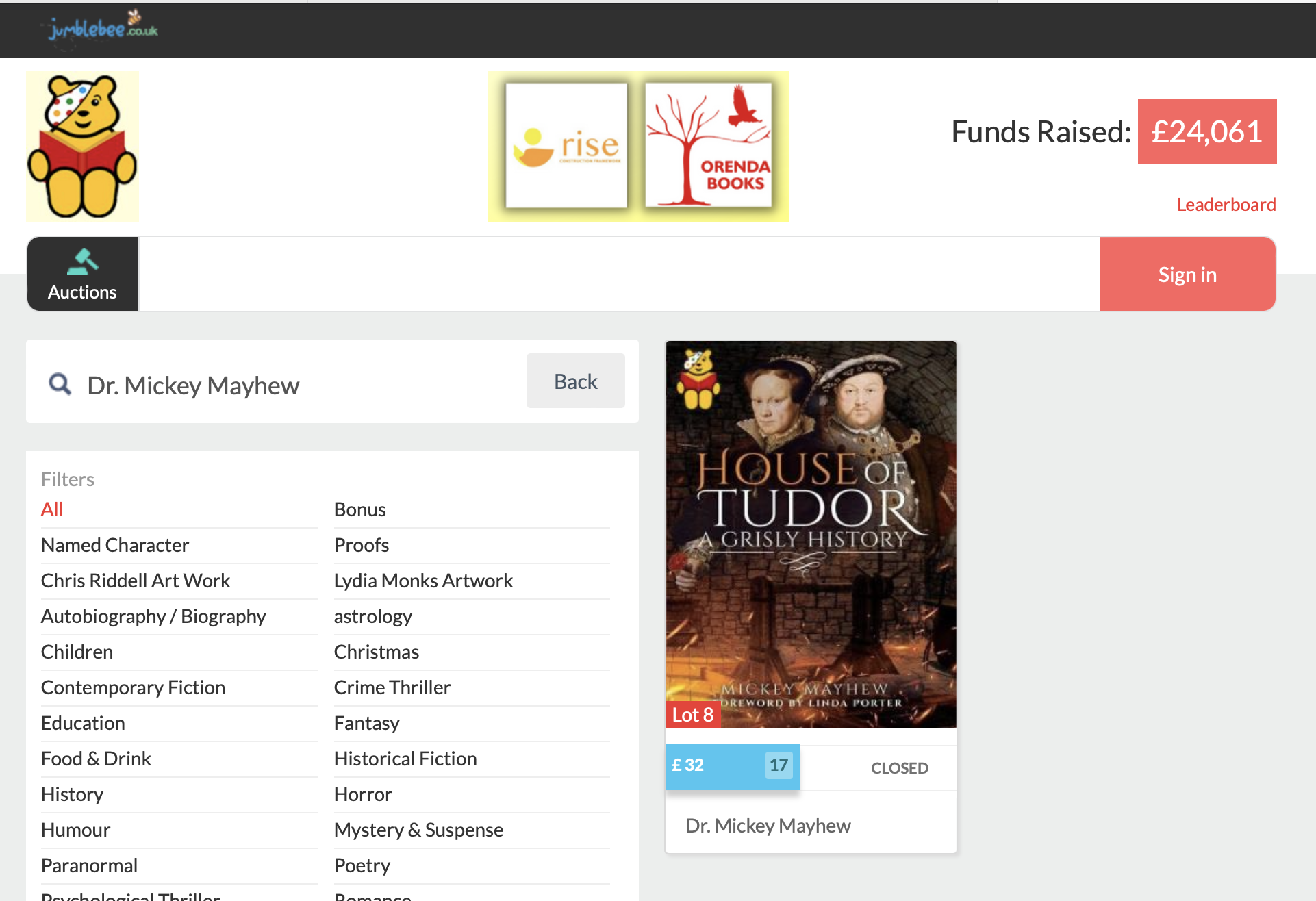
Task: Select the All filter
Action: click(x=52, y=509)
